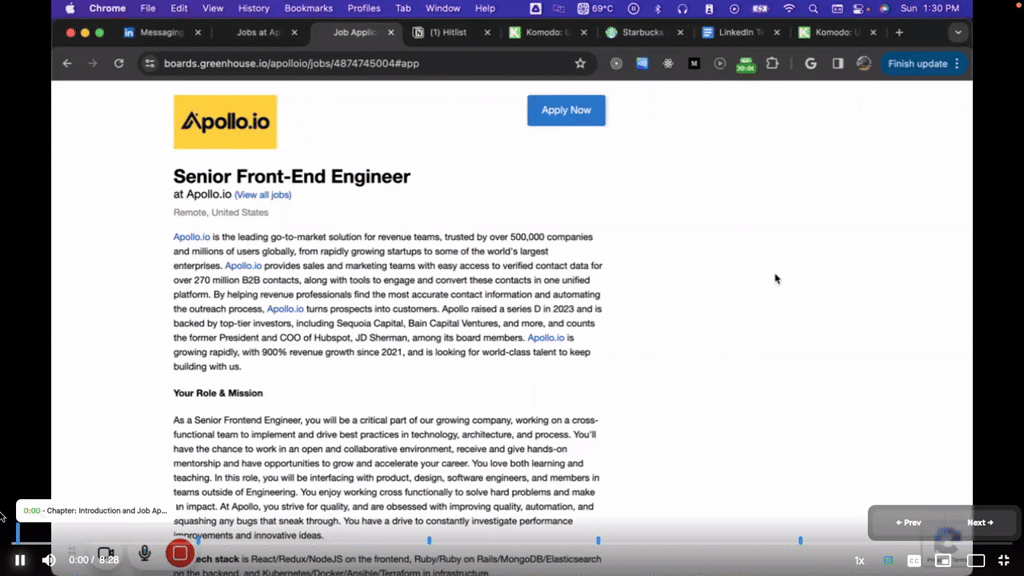Open the View all jobs link
1024x576 pixels.
pos(262,195)
